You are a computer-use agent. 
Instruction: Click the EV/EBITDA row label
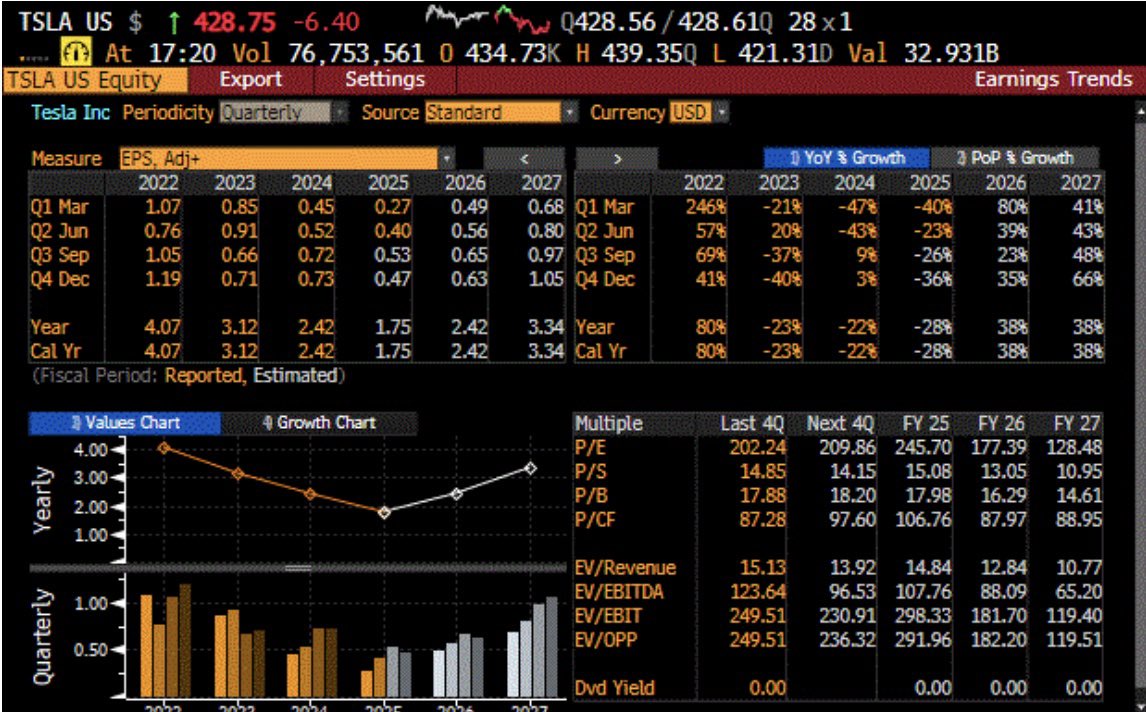[x=619, y=592]
